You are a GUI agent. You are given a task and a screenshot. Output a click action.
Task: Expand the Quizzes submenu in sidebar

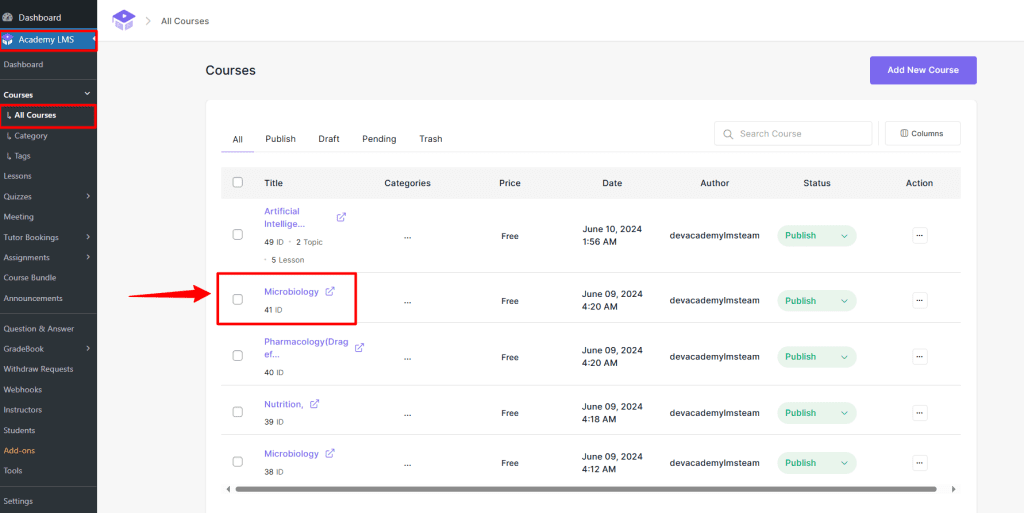pos(89,197)
